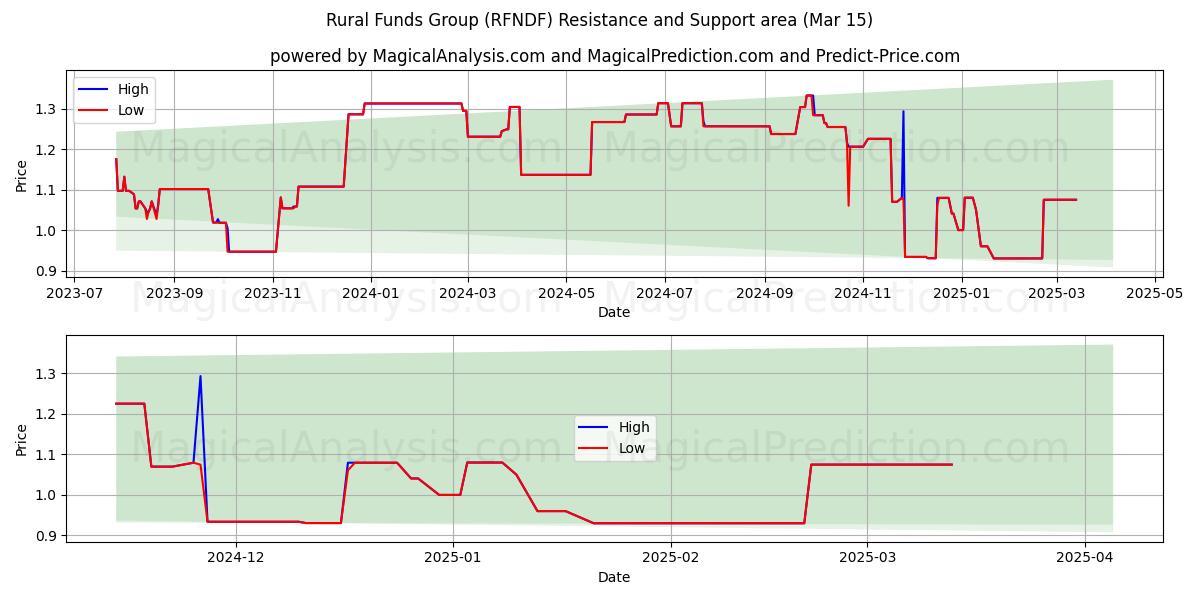Click the '2024-05' date tick label
This screenshot has width=1200, height=600.
tap(566, 294)
